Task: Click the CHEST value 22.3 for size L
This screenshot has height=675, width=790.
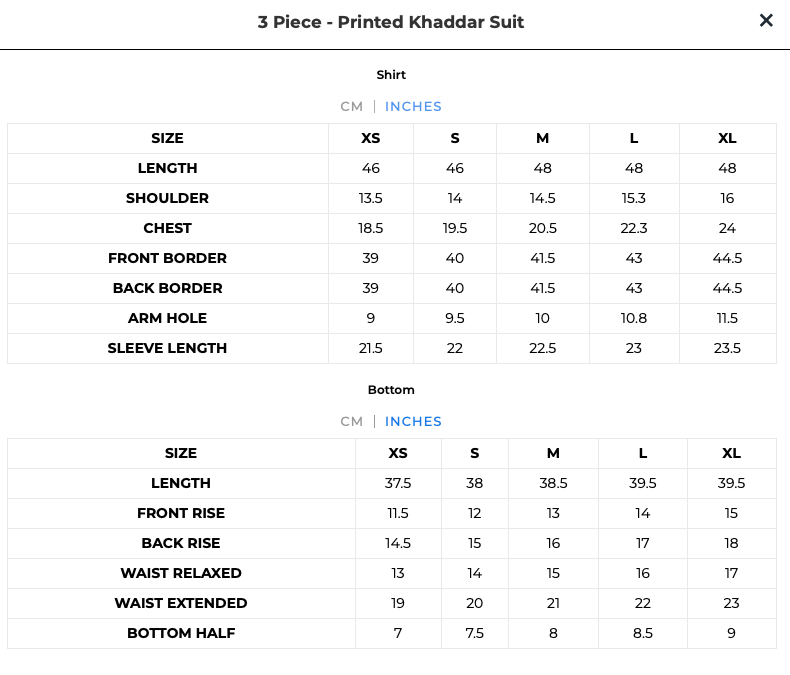Action: [634, 228]
